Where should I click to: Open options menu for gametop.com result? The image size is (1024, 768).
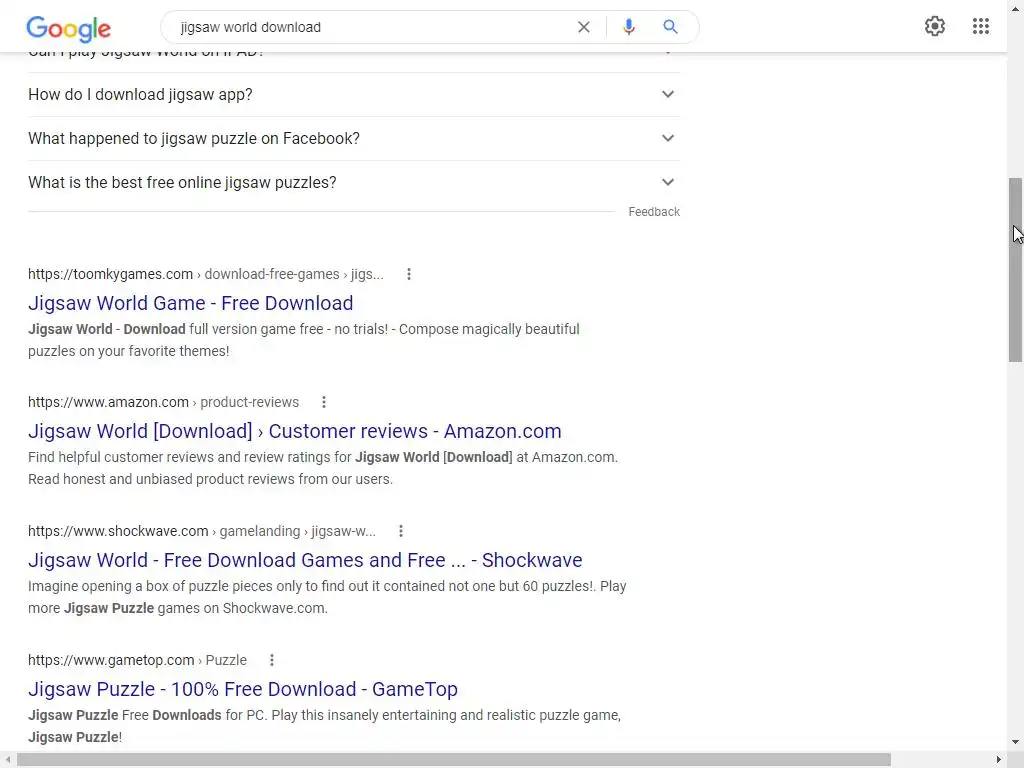point(272,660)
